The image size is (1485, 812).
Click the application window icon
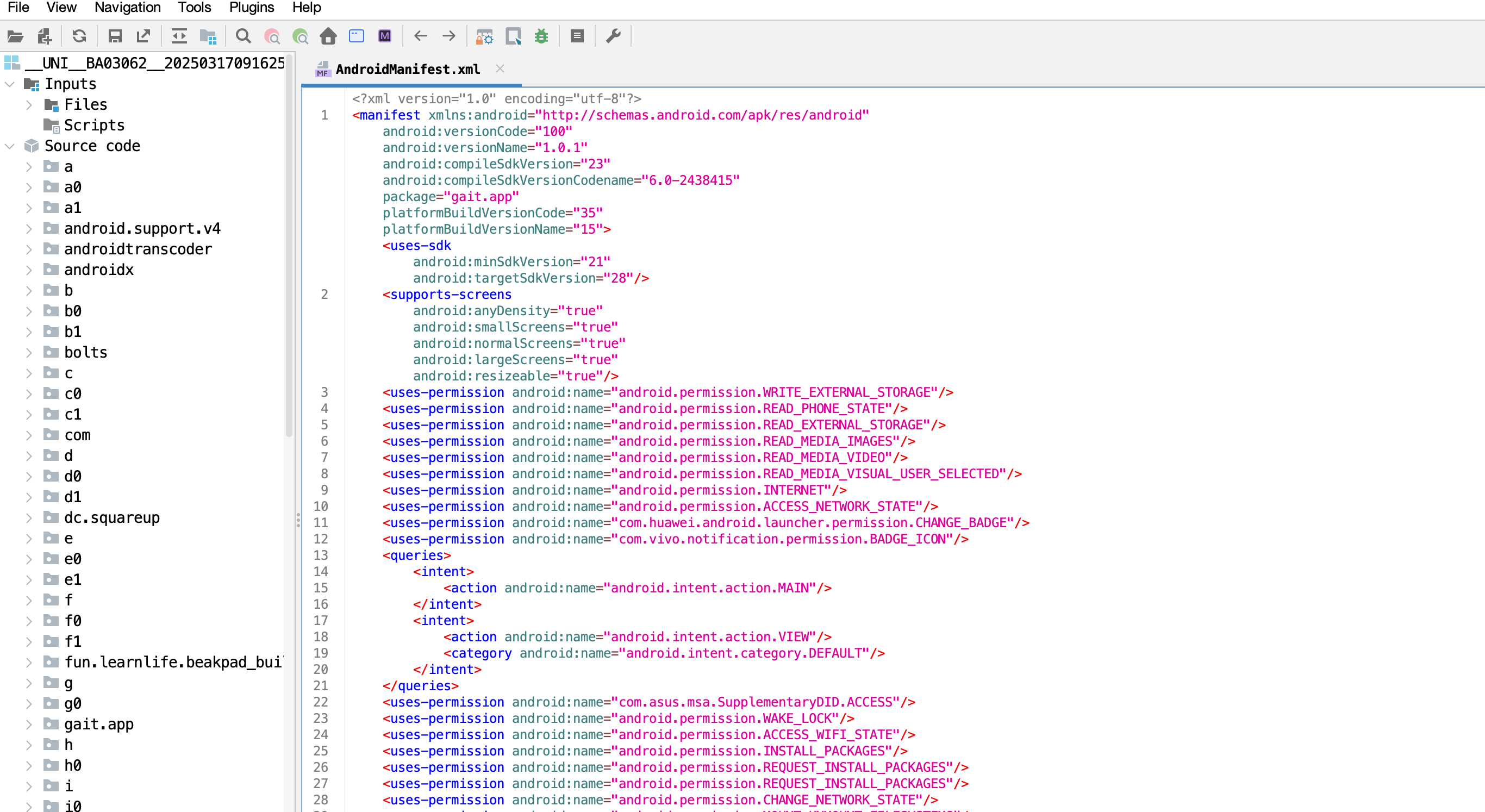tap(357, 36)
